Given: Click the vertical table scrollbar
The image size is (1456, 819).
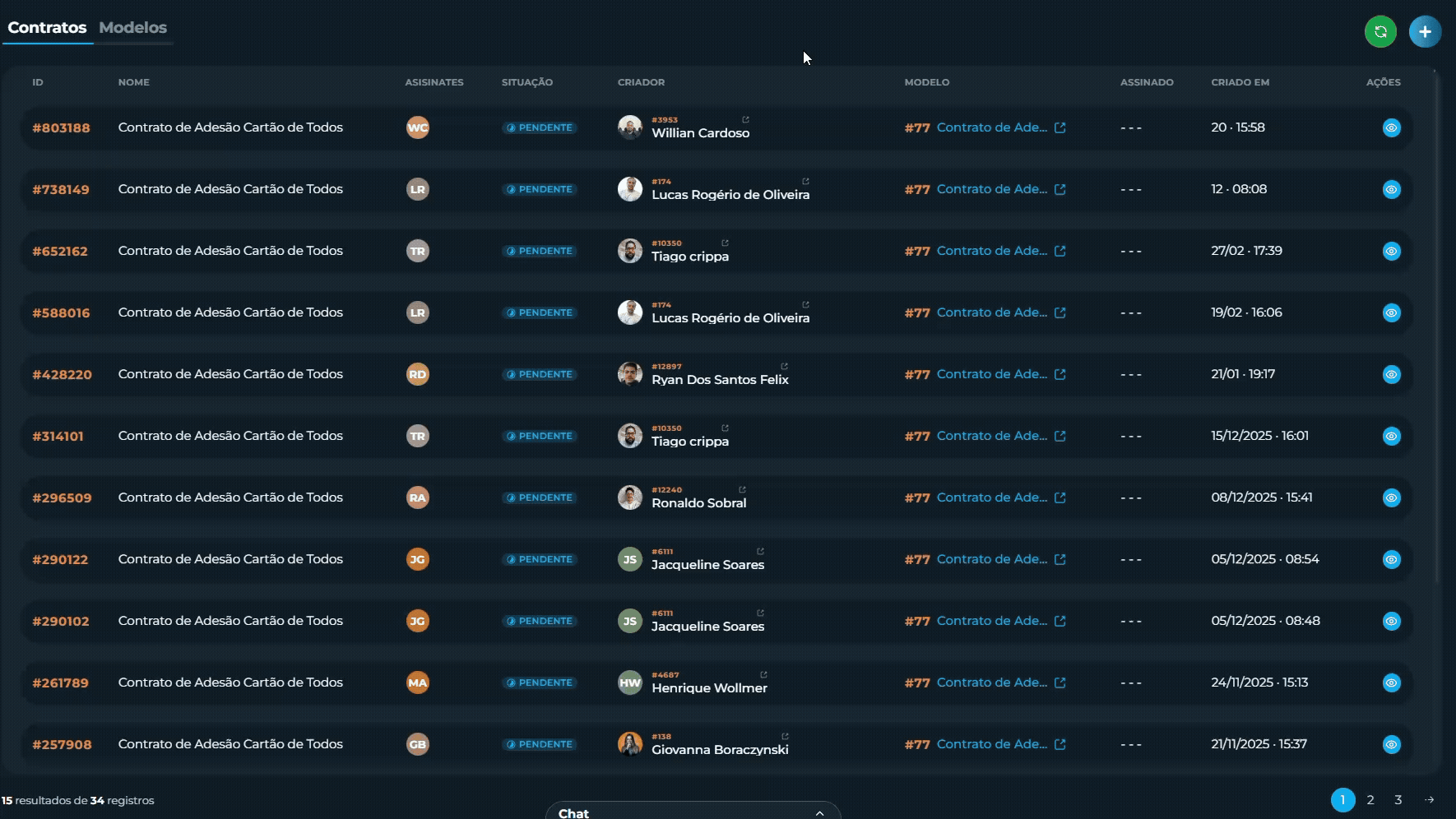Looking at the screenshot, I should (x=1437, y=329).
